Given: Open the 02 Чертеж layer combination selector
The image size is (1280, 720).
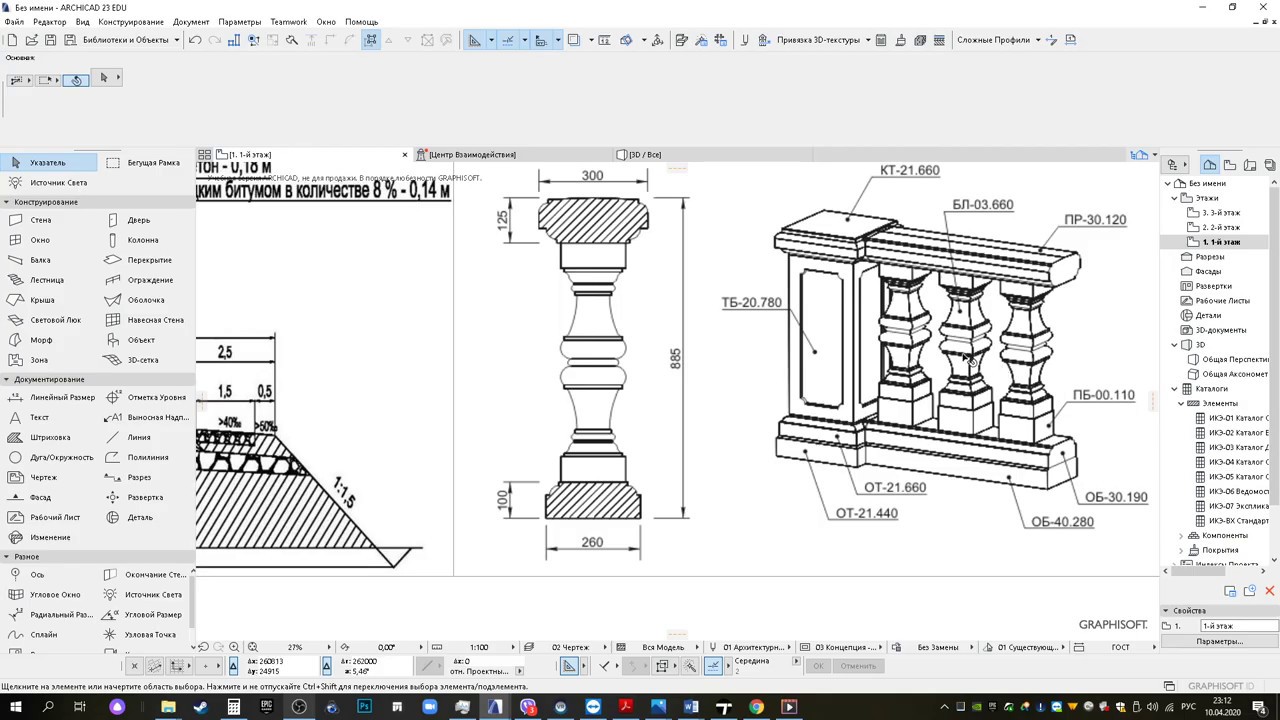Looking at the screenshot, I should click(571, 647).
